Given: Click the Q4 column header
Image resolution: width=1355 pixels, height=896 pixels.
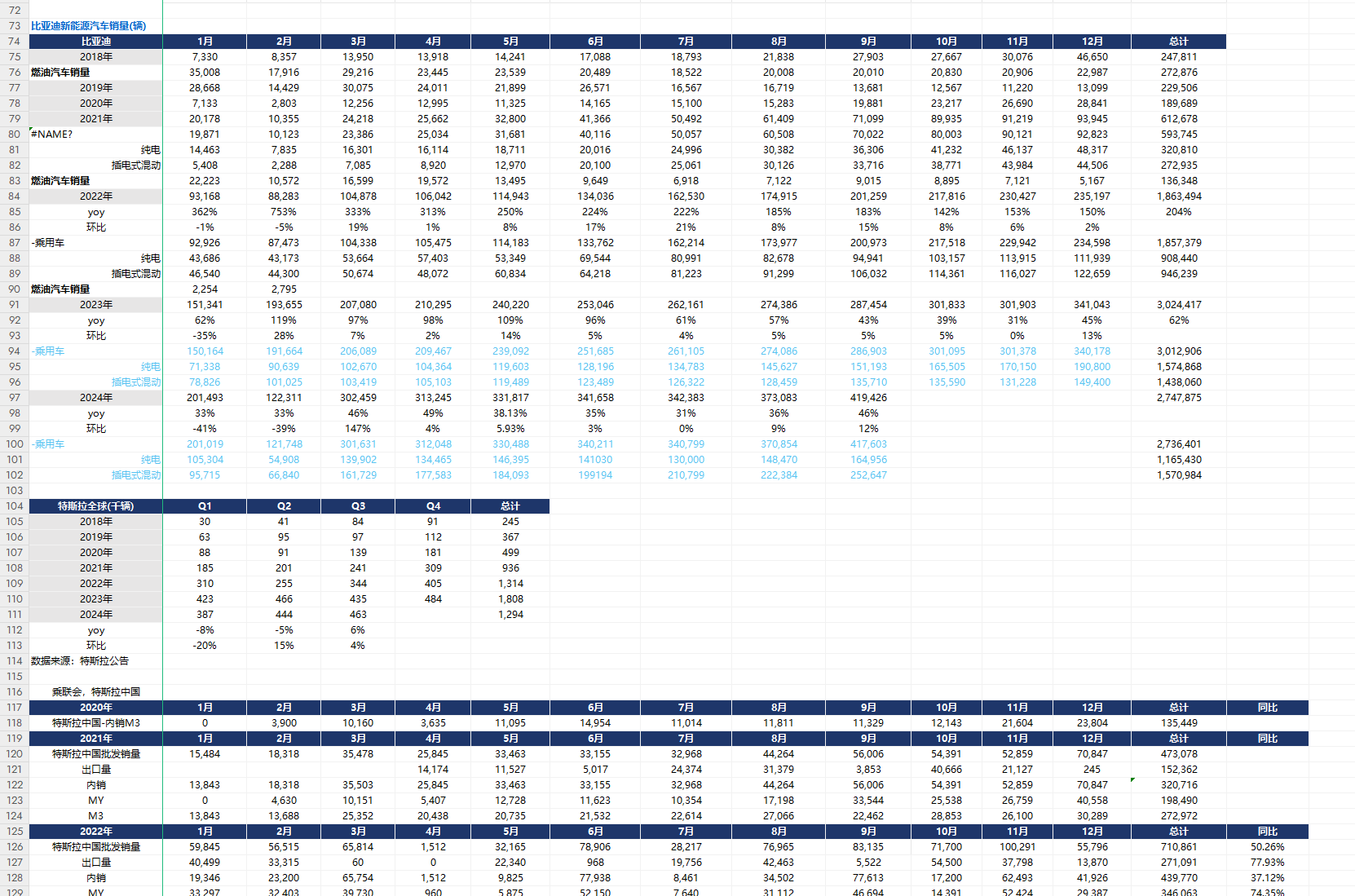Looking at the screenshot, I should click(x=433, y=506).
